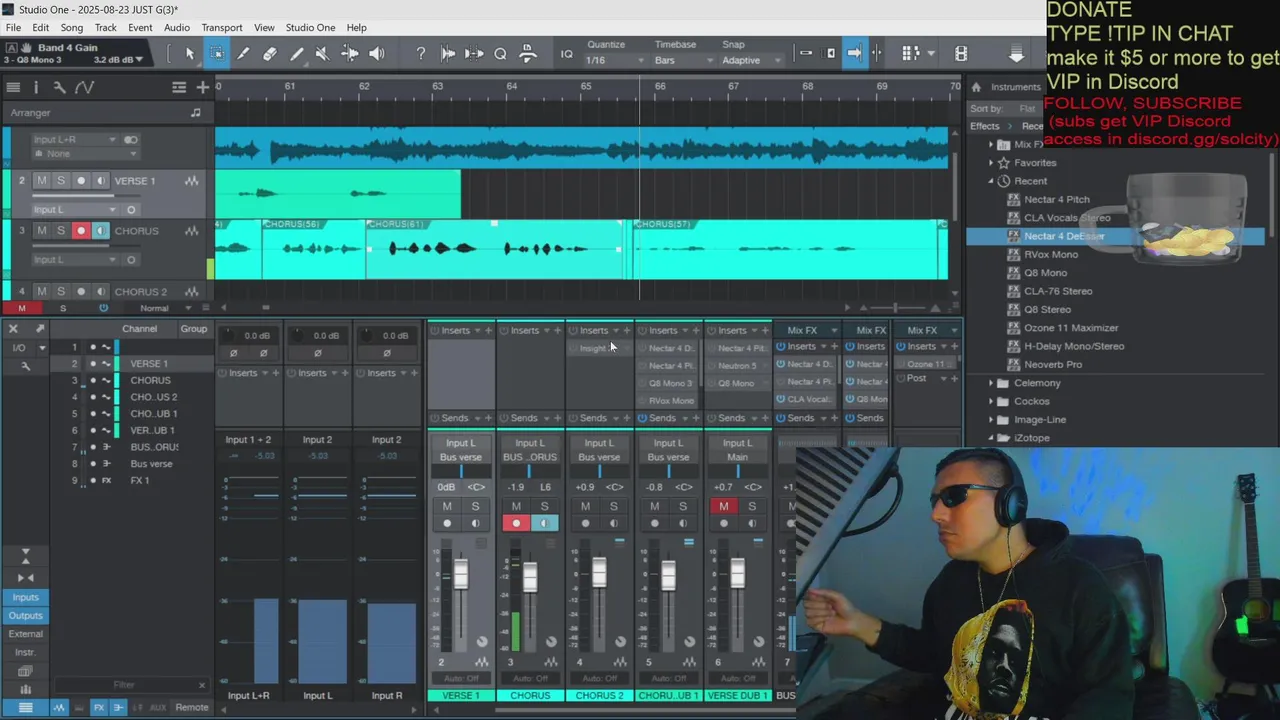Select the Paint pencil tool
The image size is (1280, 720).
297,54
